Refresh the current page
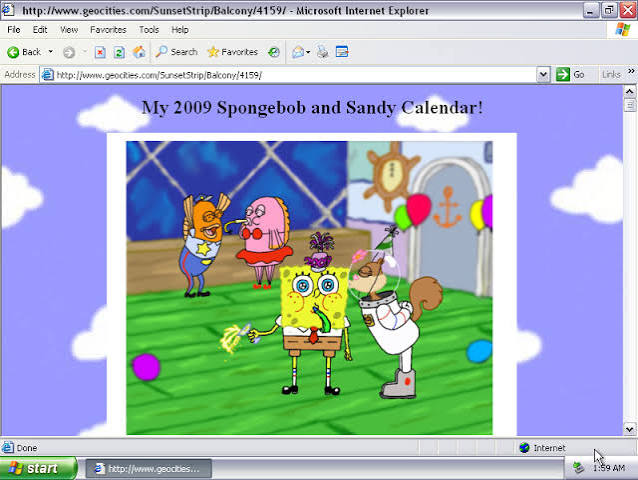The height and width of the screenshot is (480, 638). [119, 52]
